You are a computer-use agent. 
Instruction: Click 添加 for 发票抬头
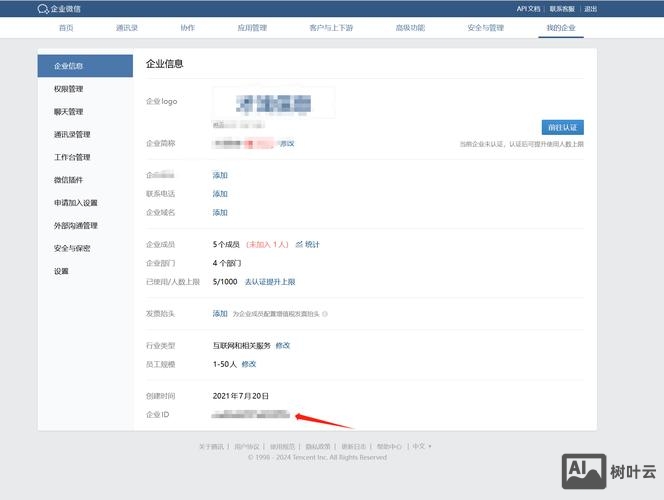point(220,313)
